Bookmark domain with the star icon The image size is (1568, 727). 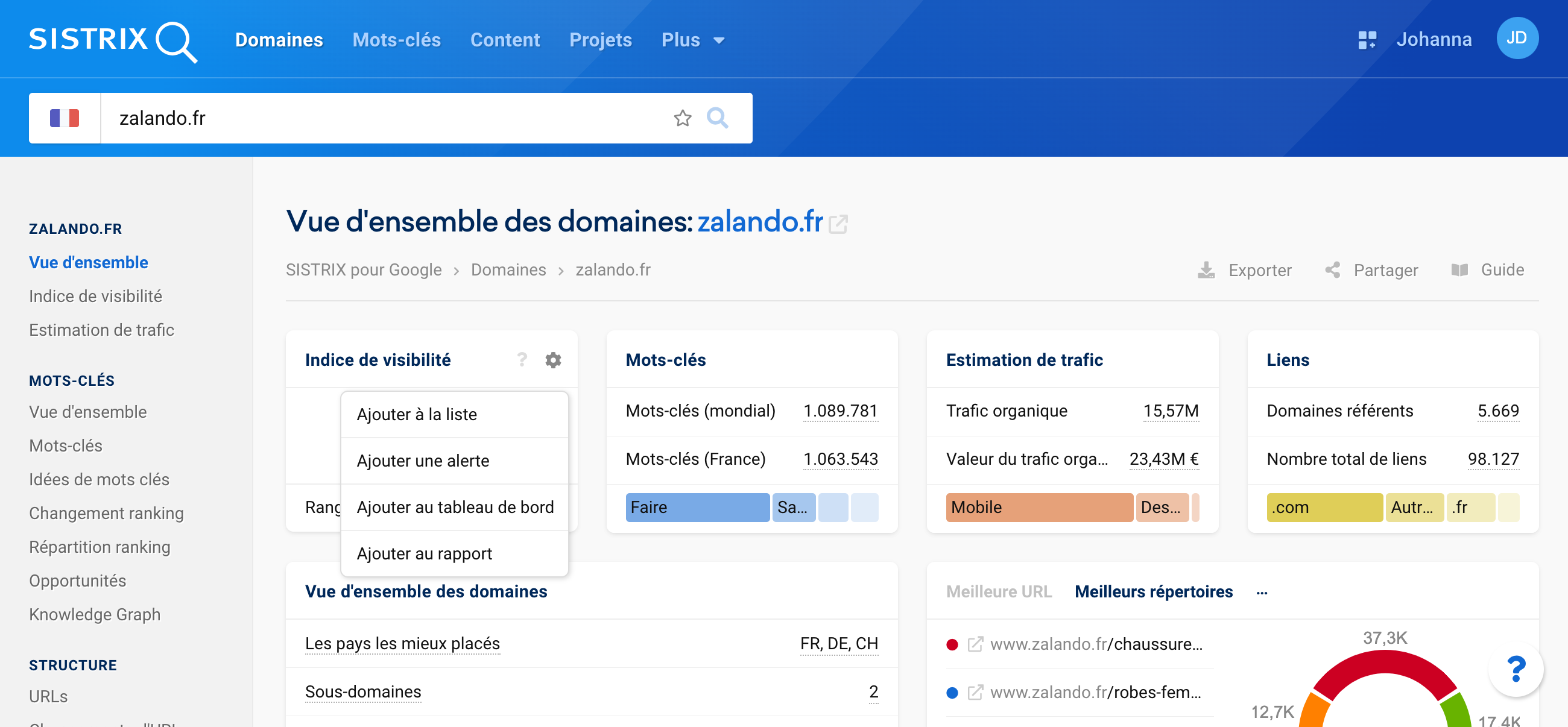pyautogui.click(x=682, y=118)
